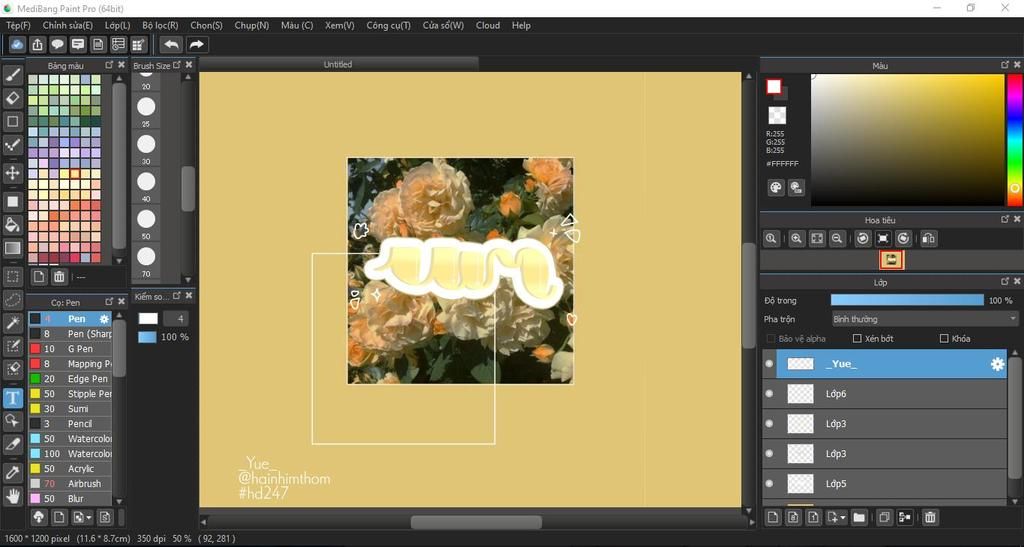Select the Brush tool in left toolbar

click(12, 75)
